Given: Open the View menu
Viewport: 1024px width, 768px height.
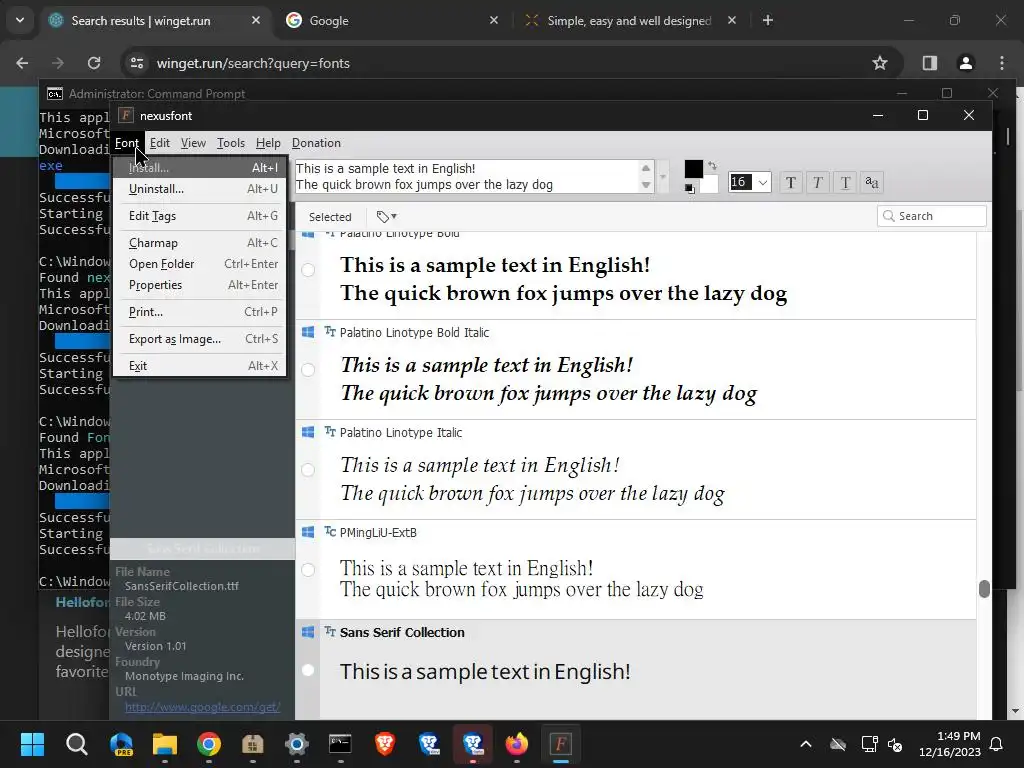Looking at the screenshot, I should point(193,143).
